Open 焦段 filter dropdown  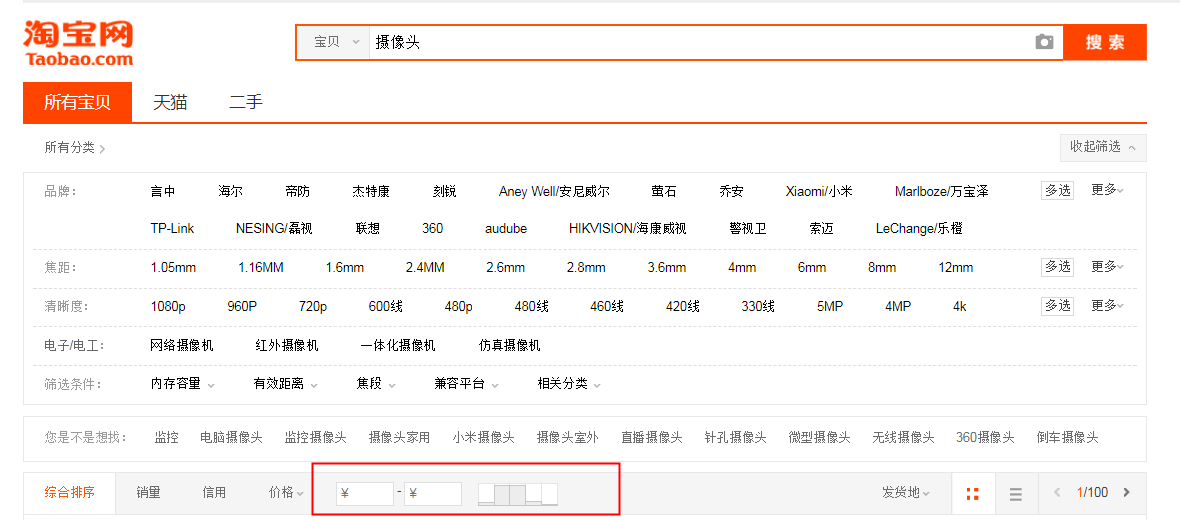pos(376,384)
